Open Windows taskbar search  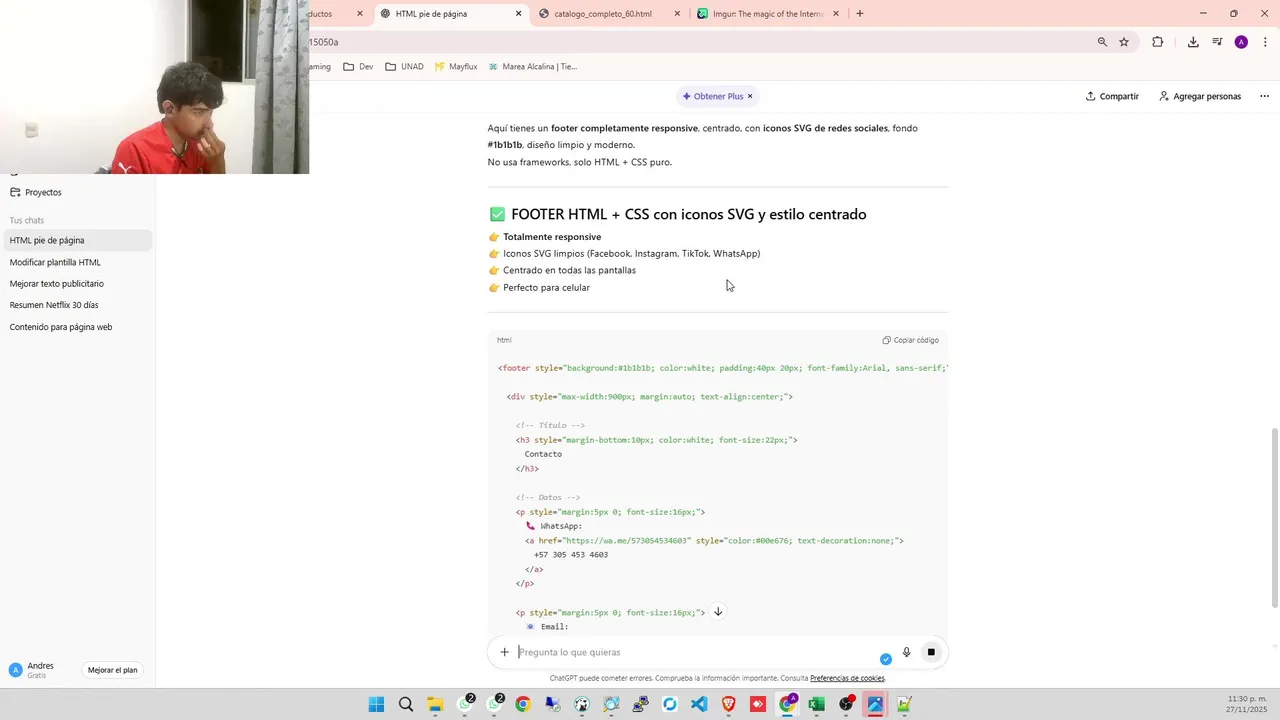[x=406, y=705]
